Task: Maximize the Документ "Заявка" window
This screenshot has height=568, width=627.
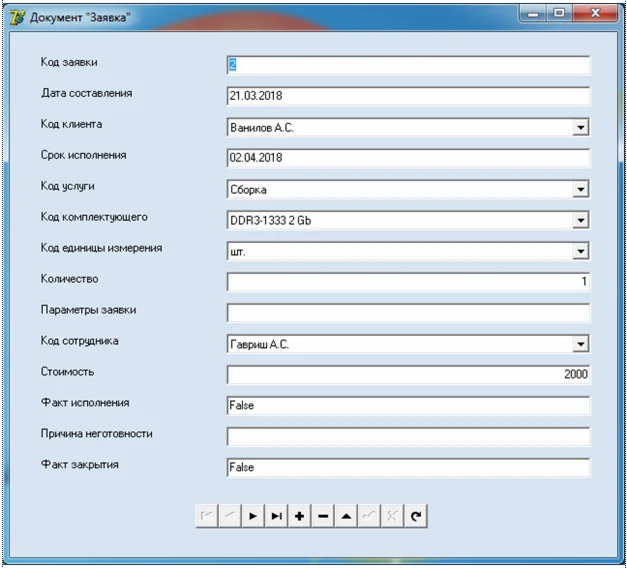Action: click(x=559, y=14)
